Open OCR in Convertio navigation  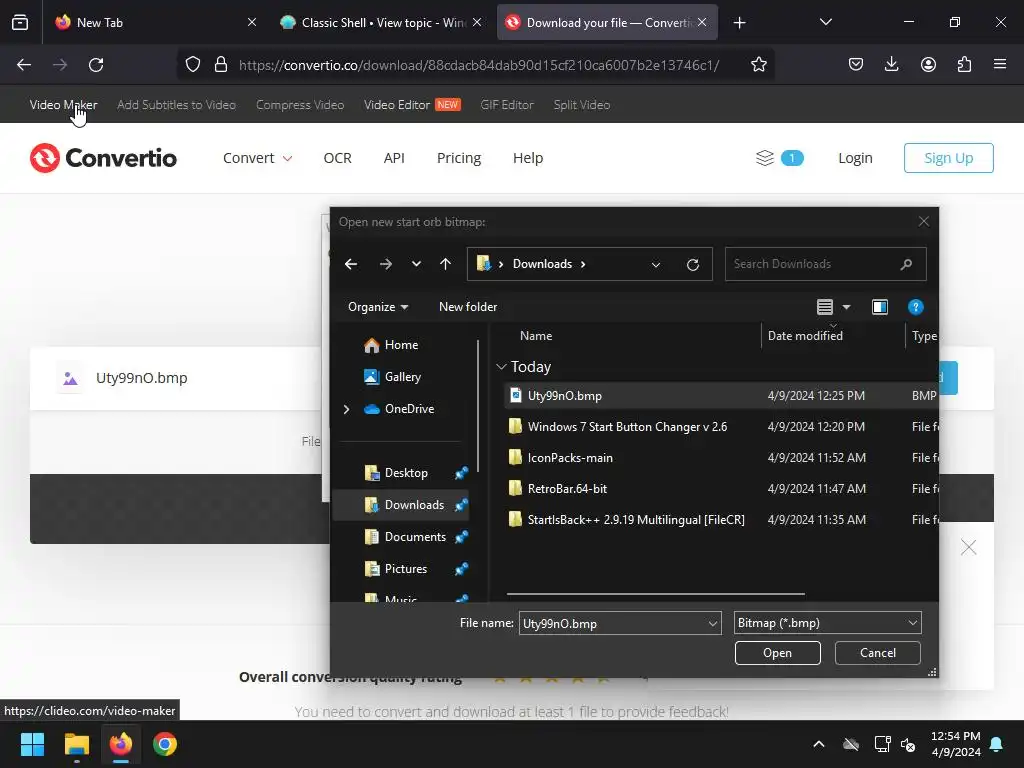[338, 158]
